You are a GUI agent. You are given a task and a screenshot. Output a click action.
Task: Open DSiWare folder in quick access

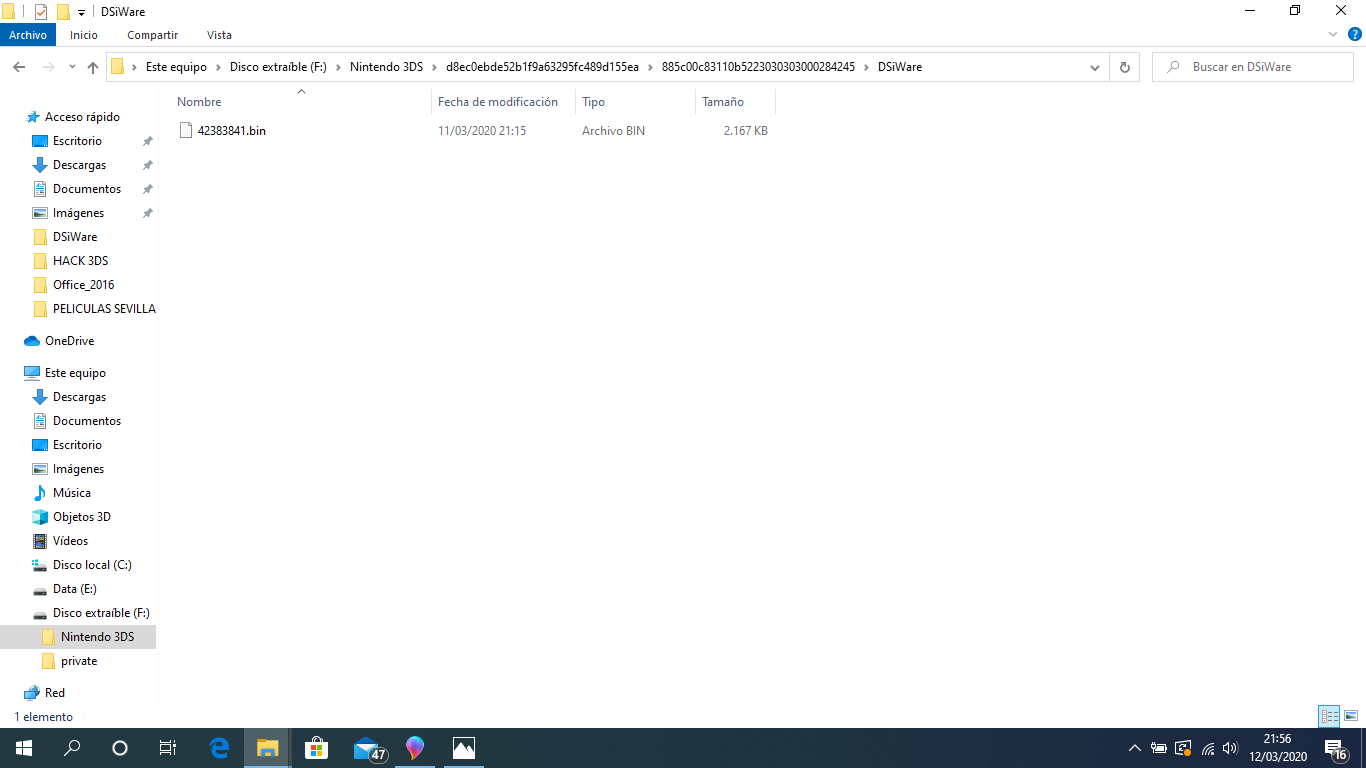75,237
